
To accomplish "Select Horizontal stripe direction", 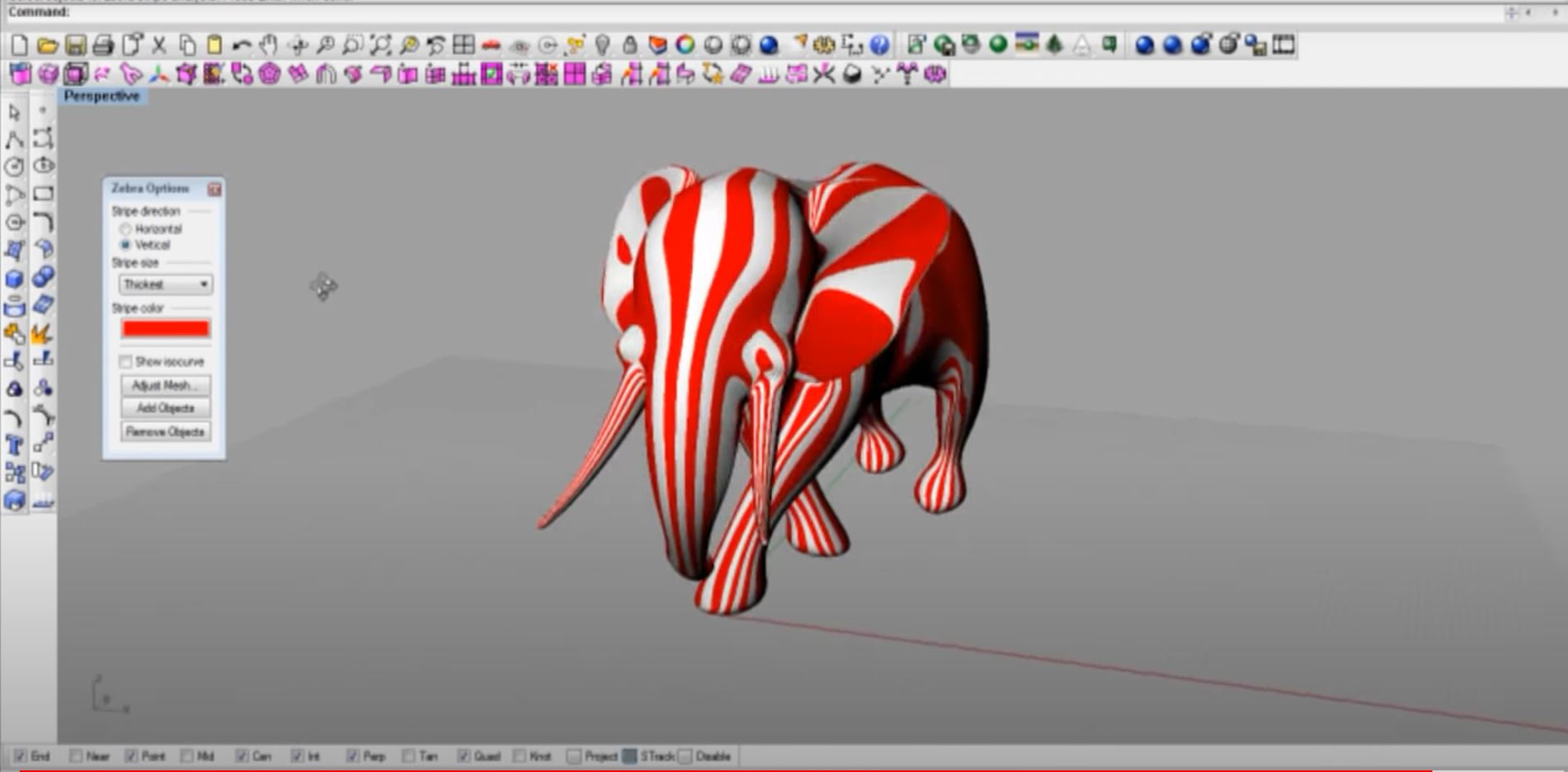I will [125, 229].
